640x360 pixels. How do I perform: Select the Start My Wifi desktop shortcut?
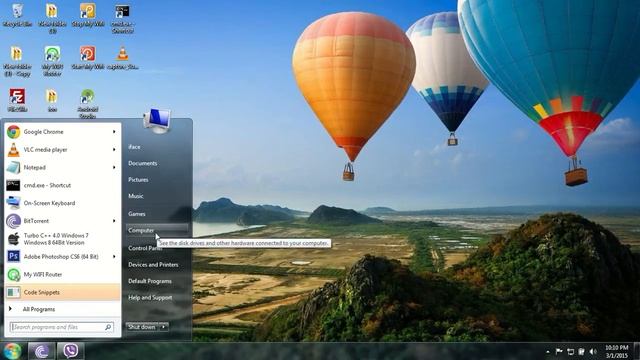[87, 58]
